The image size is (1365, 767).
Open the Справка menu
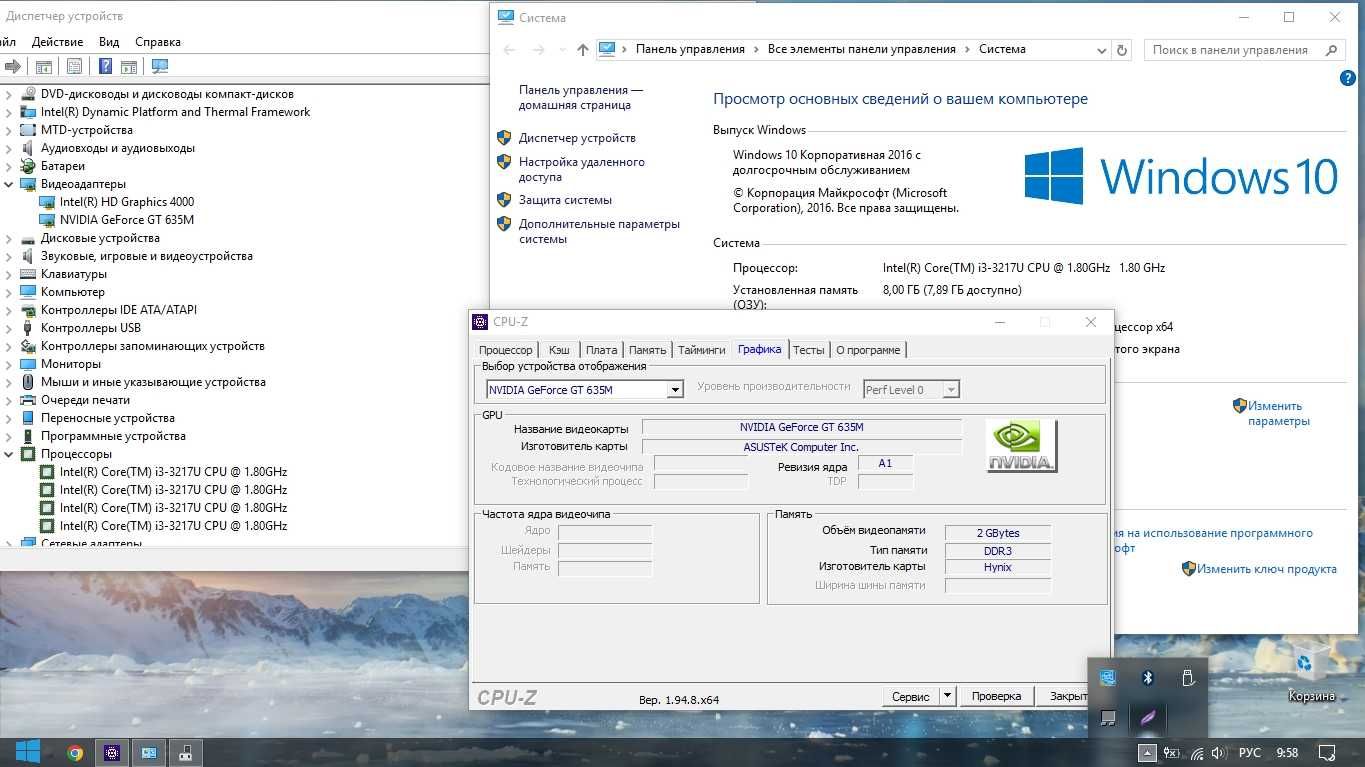[158, 42]
